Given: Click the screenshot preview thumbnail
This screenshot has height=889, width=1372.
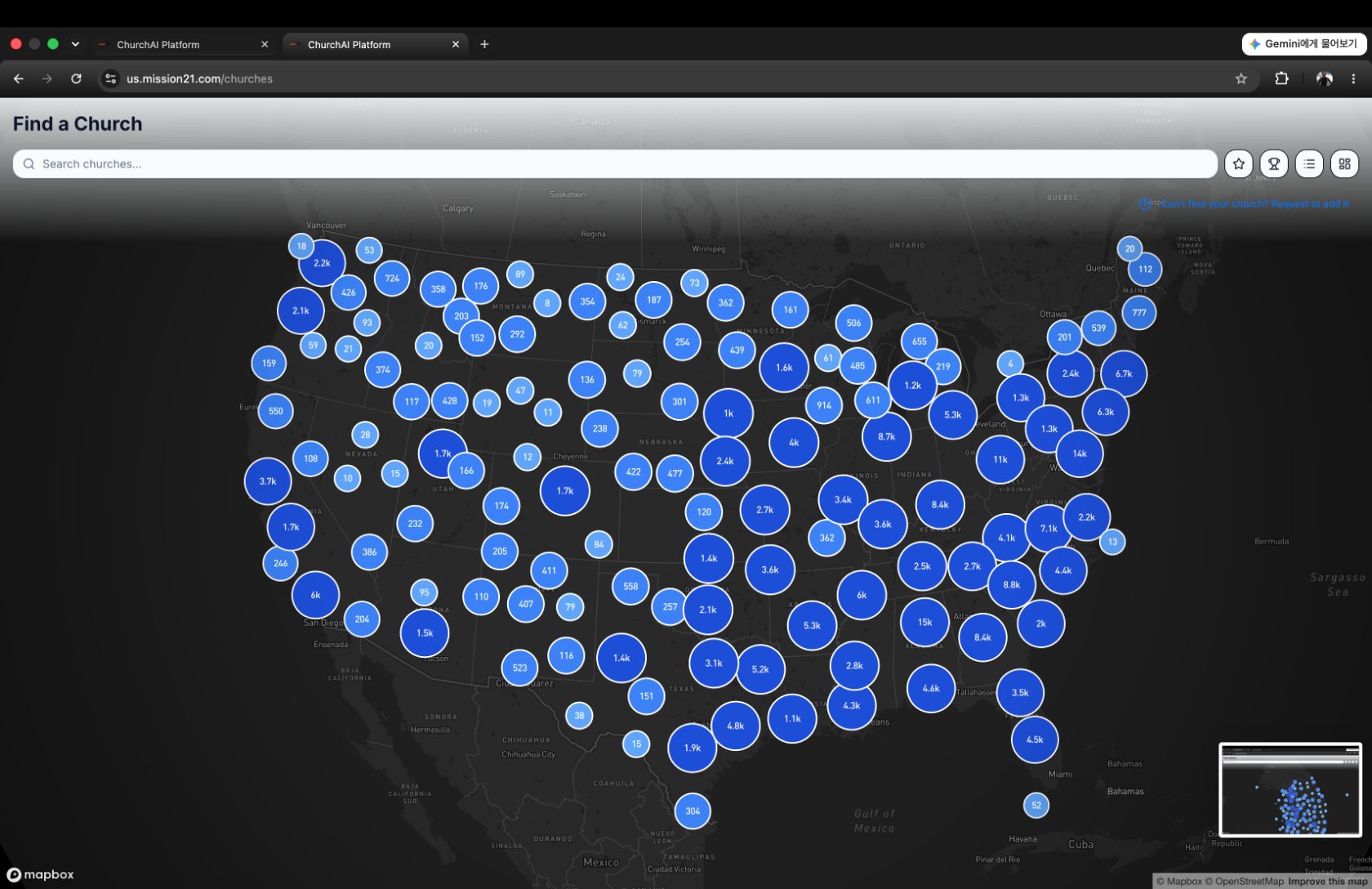Looking at the screenshot, I should (1290, 789).
